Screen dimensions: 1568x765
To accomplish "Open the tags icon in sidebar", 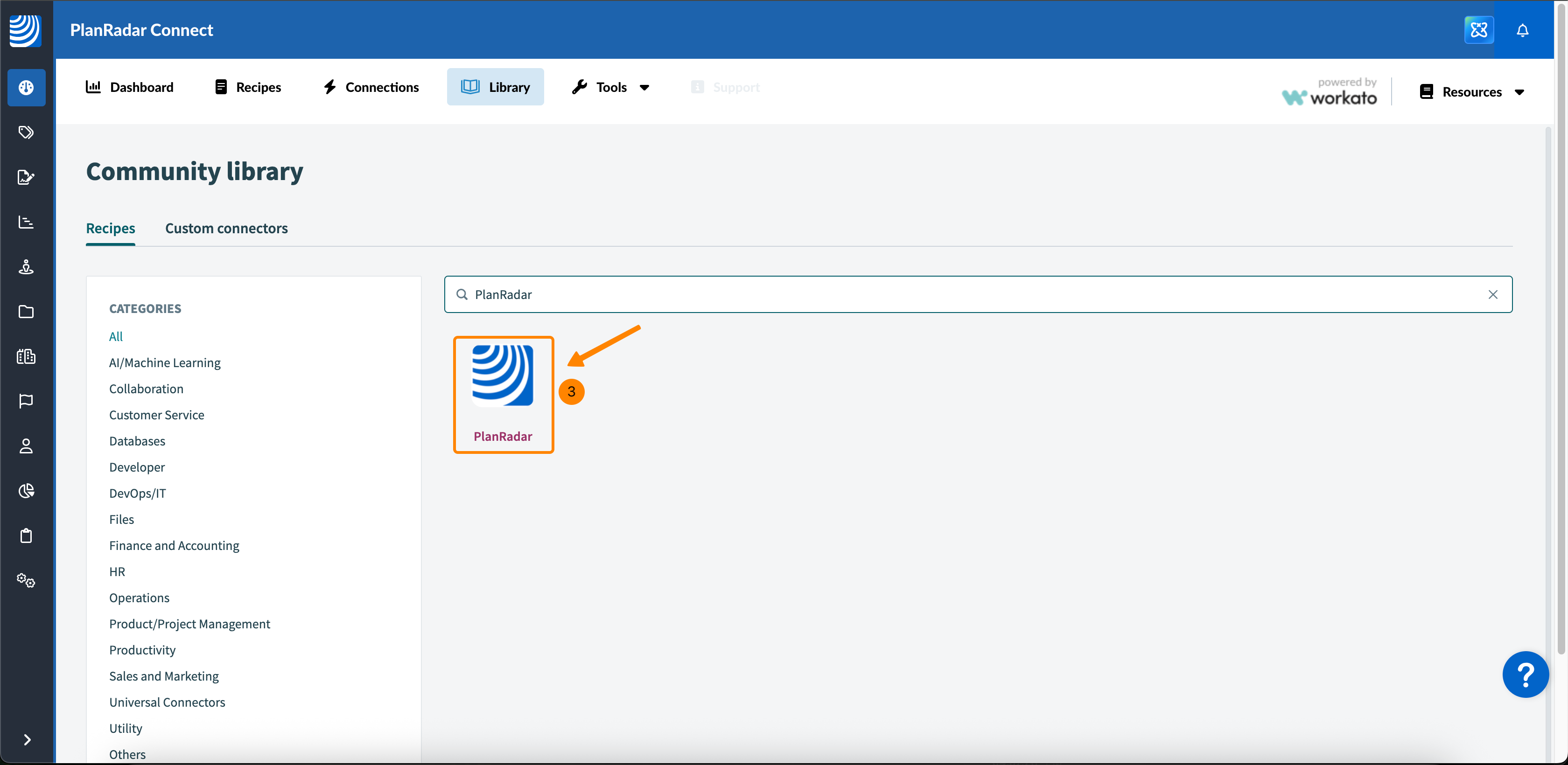I will (x=26, y=132).
